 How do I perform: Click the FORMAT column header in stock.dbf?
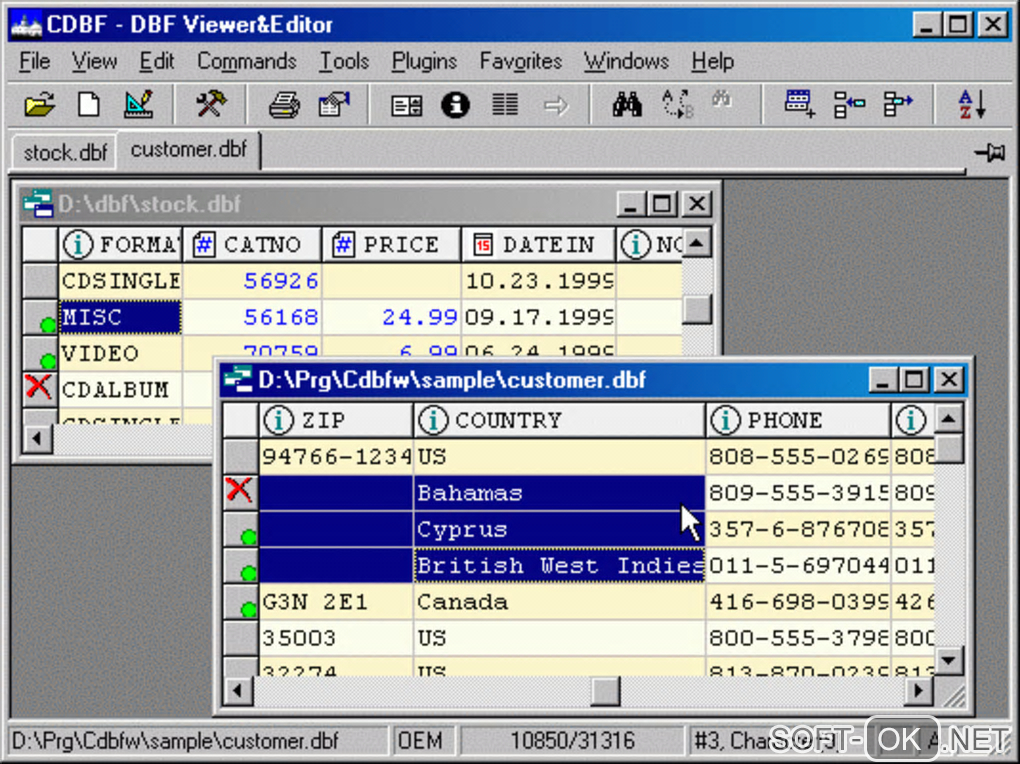[120, 245]
